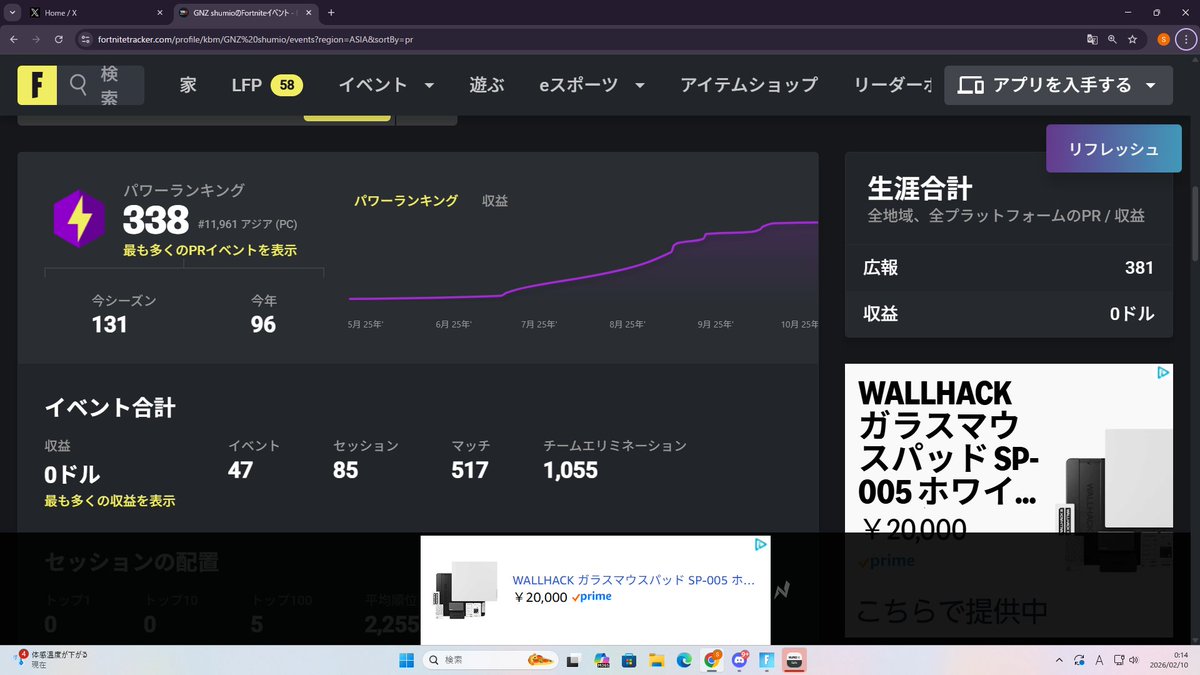
Task: Click the アプリを入手する button
Action: pos(1058,85)
